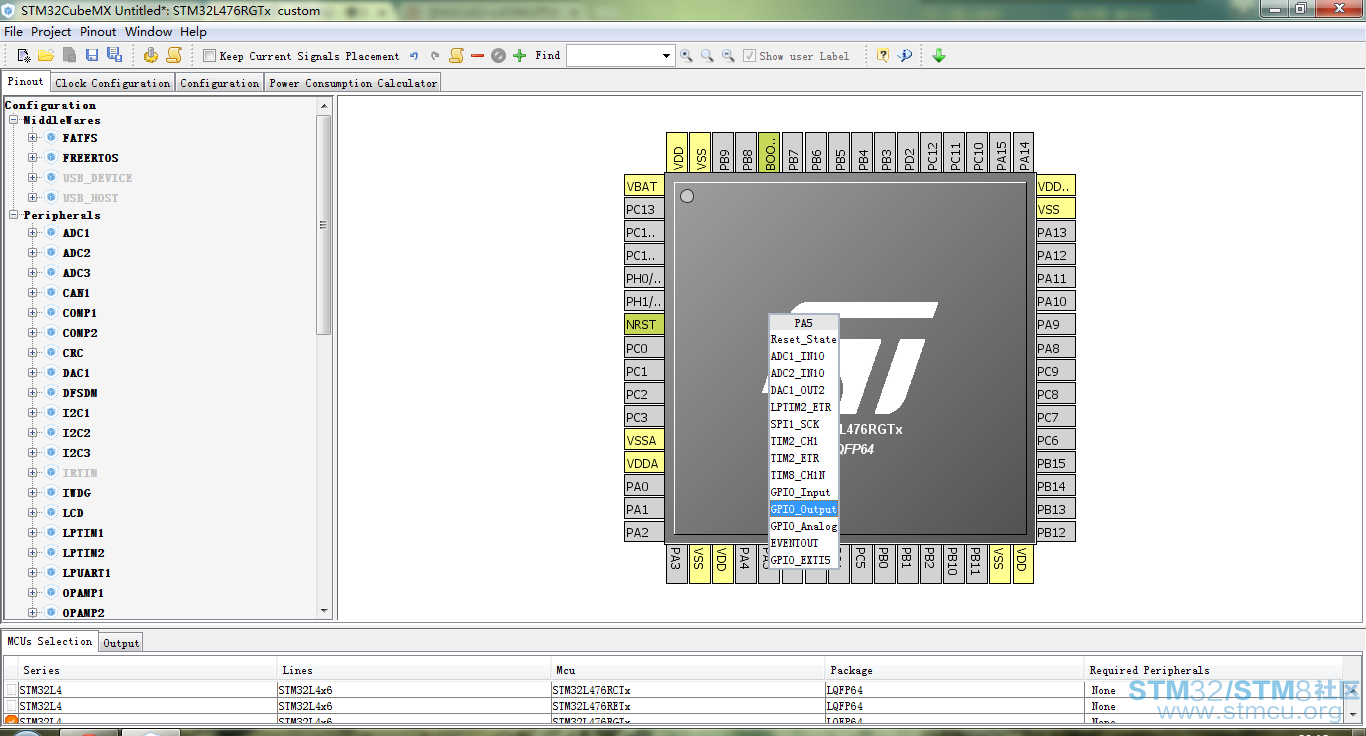
Task: Click the VBAT pin on the chip
Action: (644, 186)
